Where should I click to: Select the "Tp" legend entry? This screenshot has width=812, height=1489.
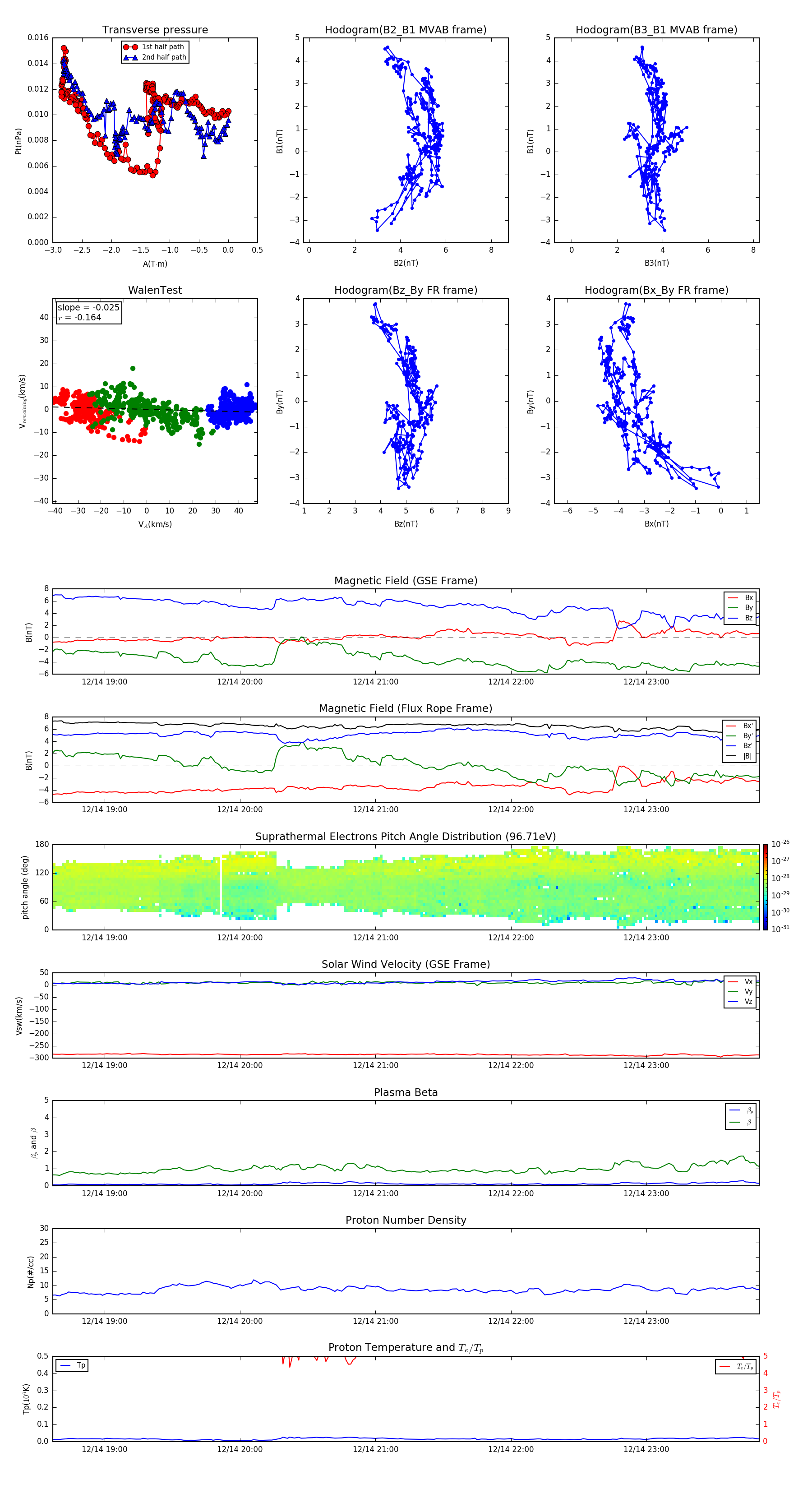tap(72, 1365)
